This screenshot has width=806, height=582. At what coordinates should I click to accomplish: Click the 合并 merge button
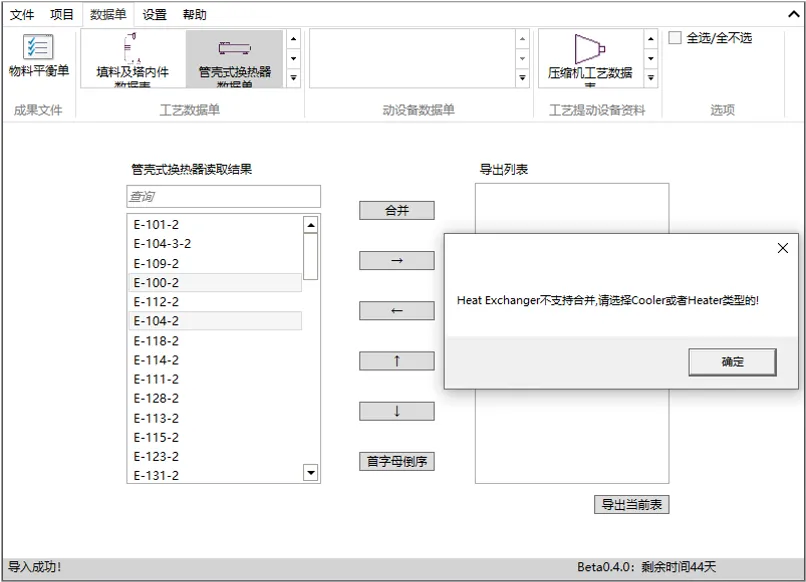pyautogui.click(x=396, y=210)
